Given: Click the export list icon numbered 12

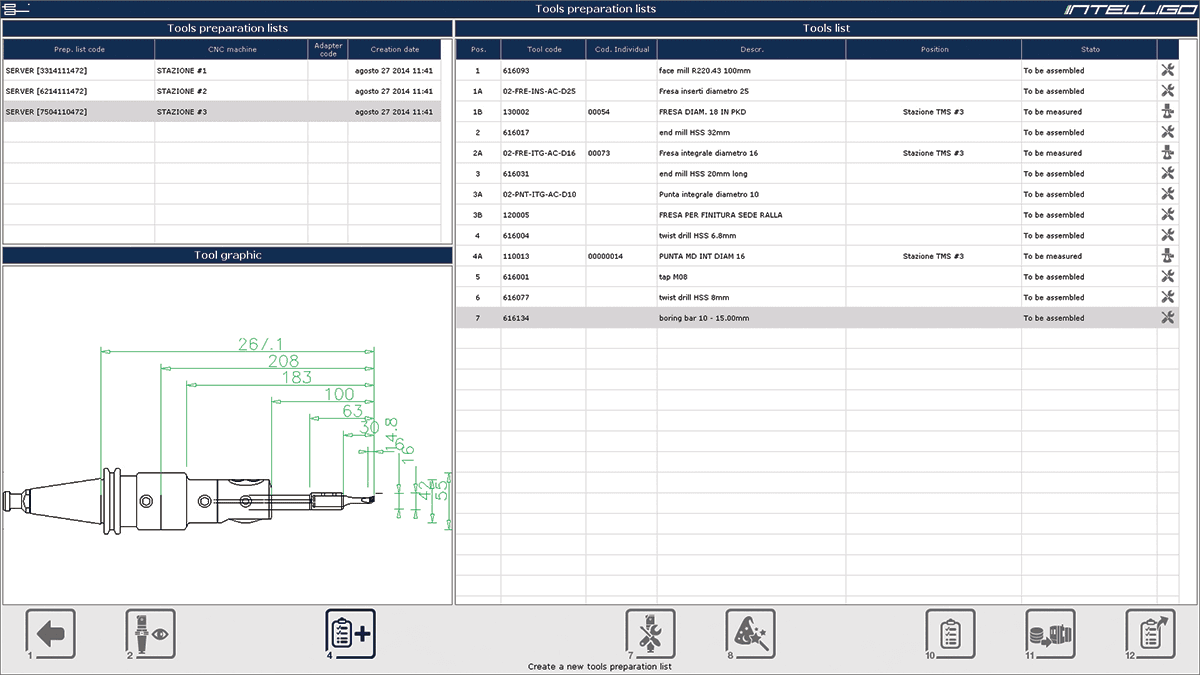Looking at the screenshot, I should (x=1150, y=634).
